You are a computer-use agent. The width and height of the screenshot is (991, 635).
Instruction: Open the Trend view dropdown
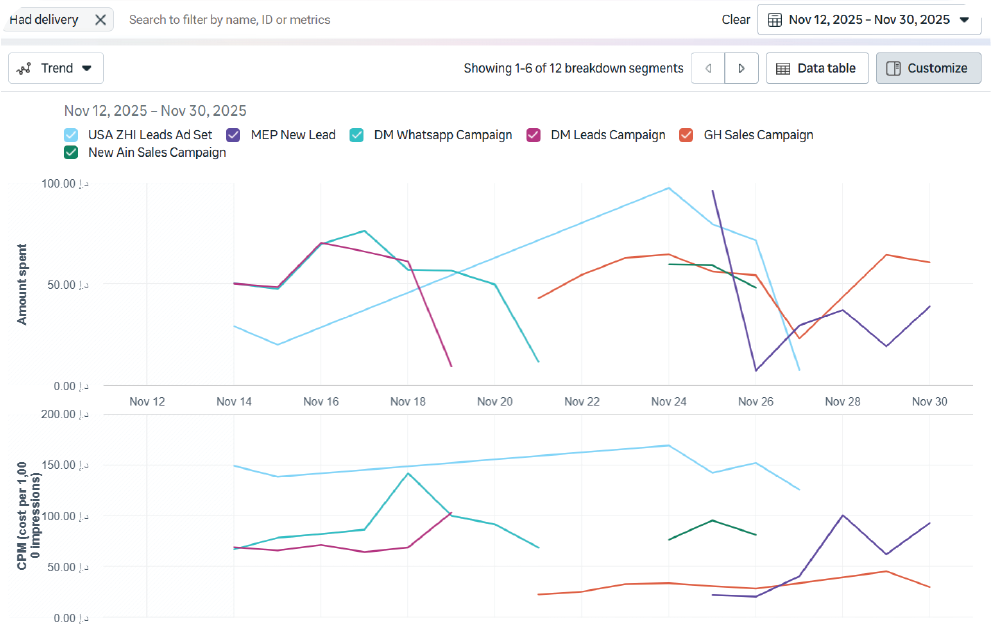pyautogui.click(x=86, y=68)
